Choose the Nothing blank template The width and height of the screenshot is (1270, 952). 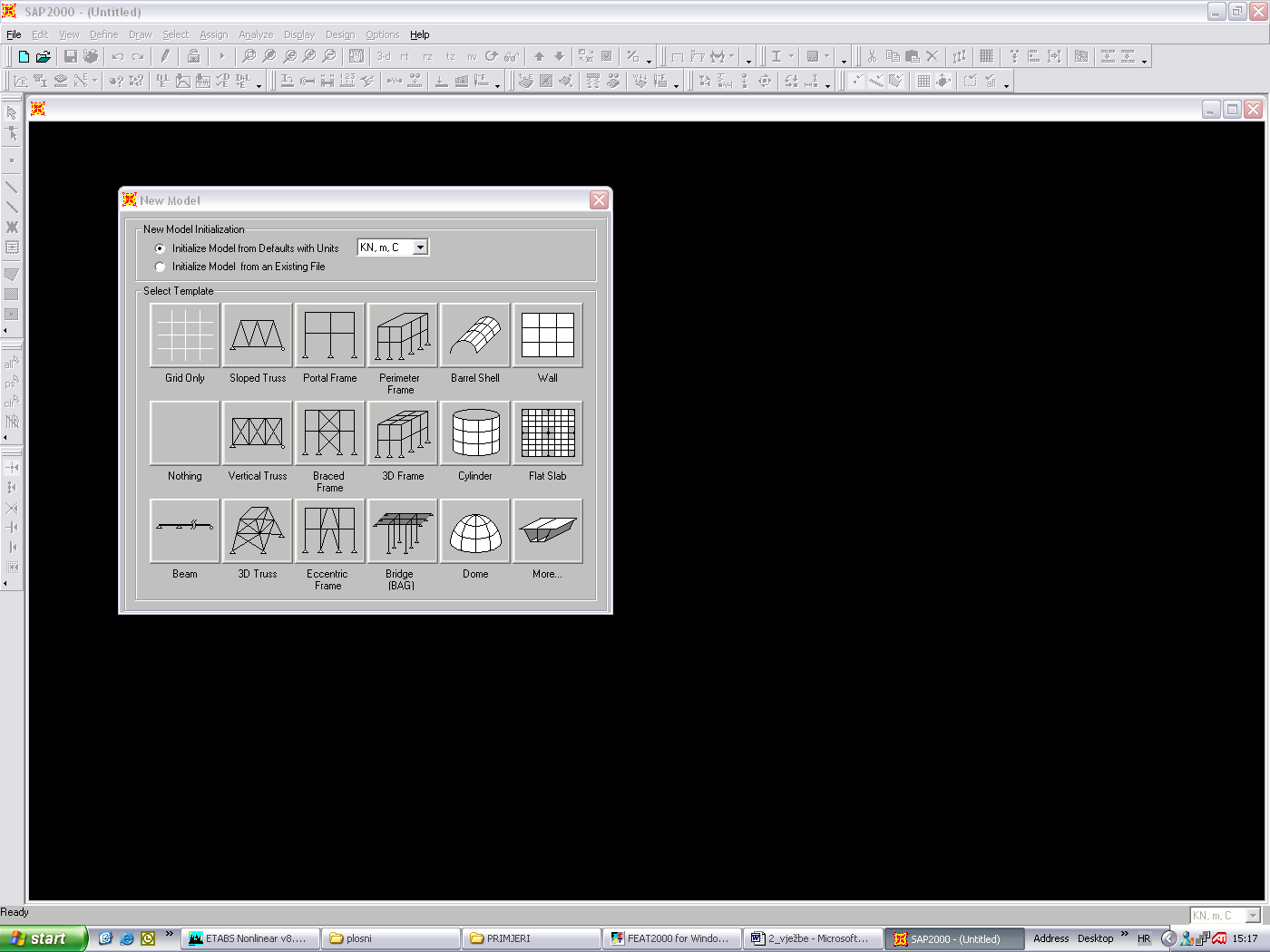(185, 433)
